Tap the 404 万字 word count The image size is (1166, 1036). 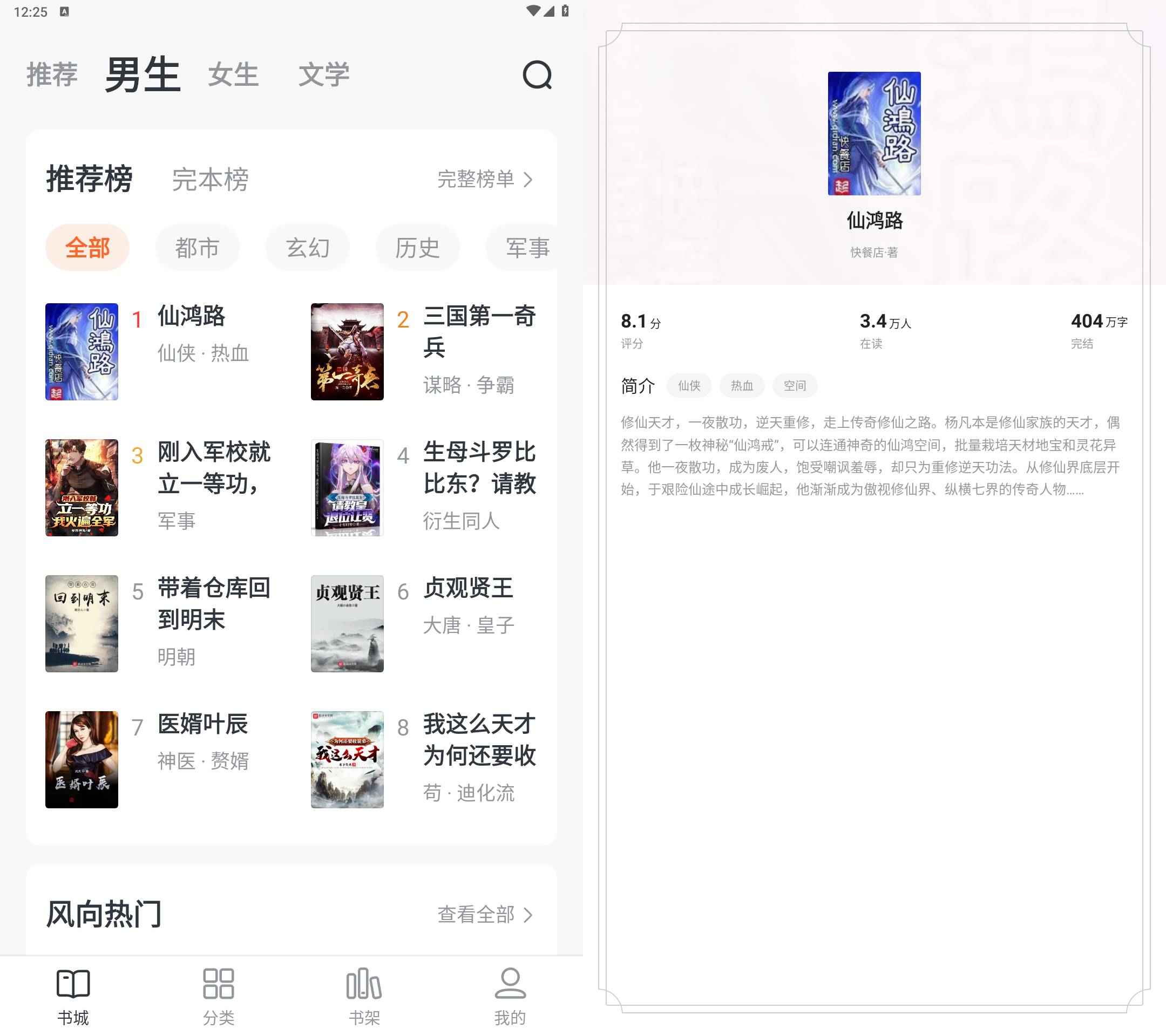[1099, 322]
